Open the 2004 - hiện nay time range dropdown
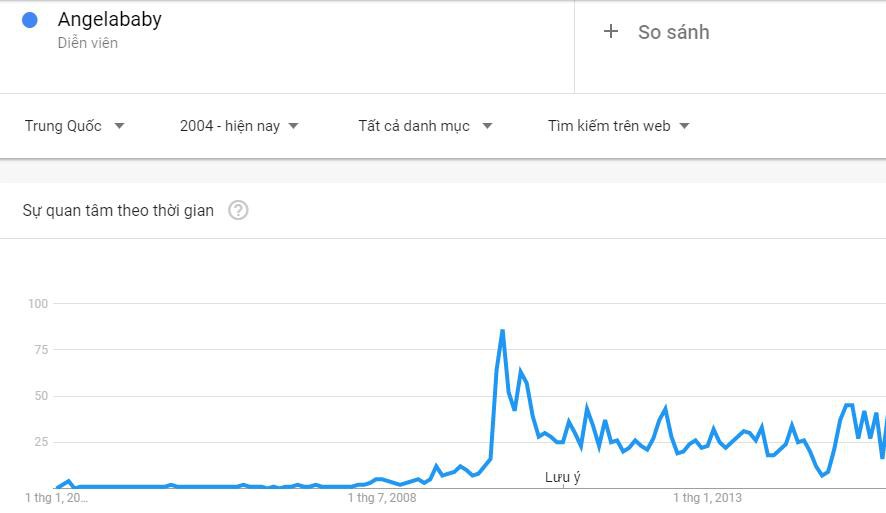This screenshot has width=886, height=513. coord(239,126)
